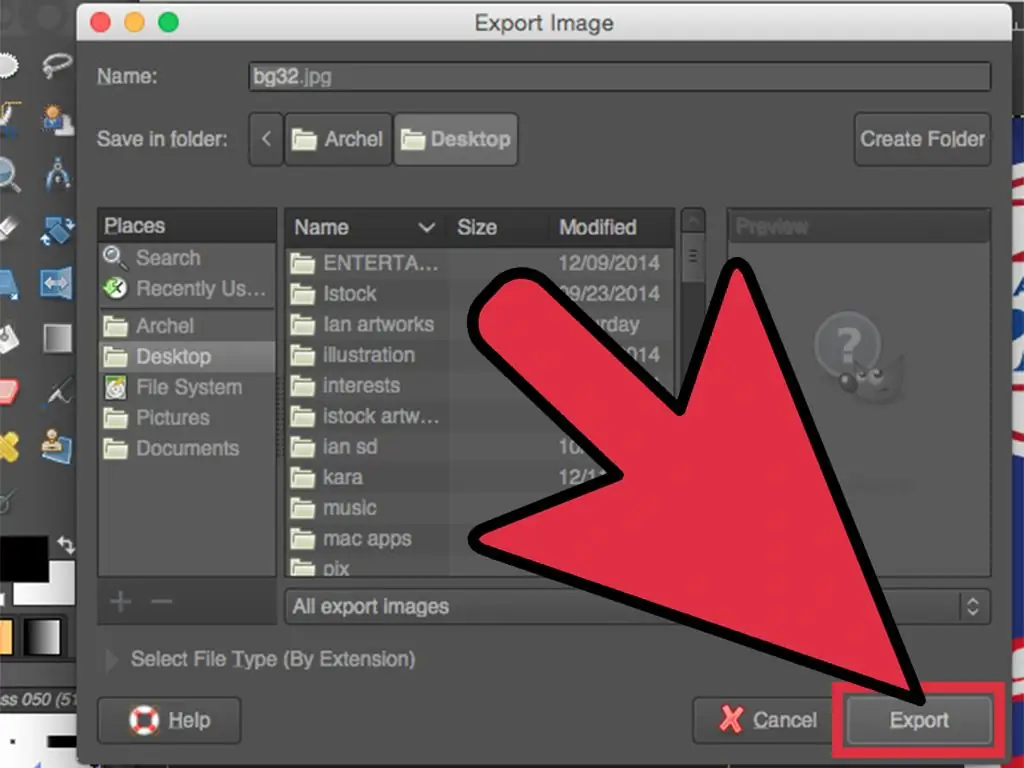Select the Rotate tool in toolbox

coord(56,230)
